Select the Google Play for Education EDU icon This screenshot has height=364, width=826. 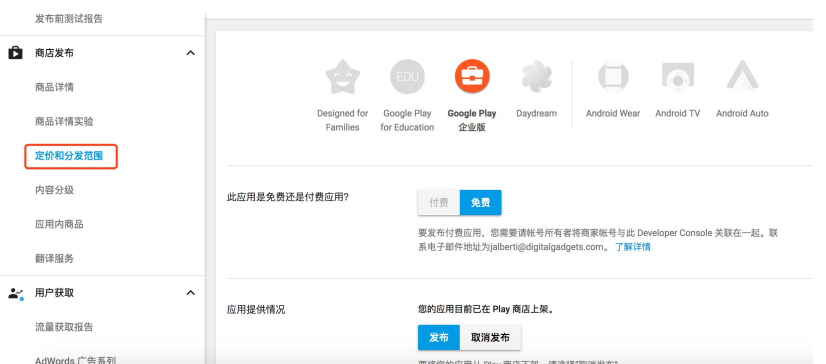407,77
